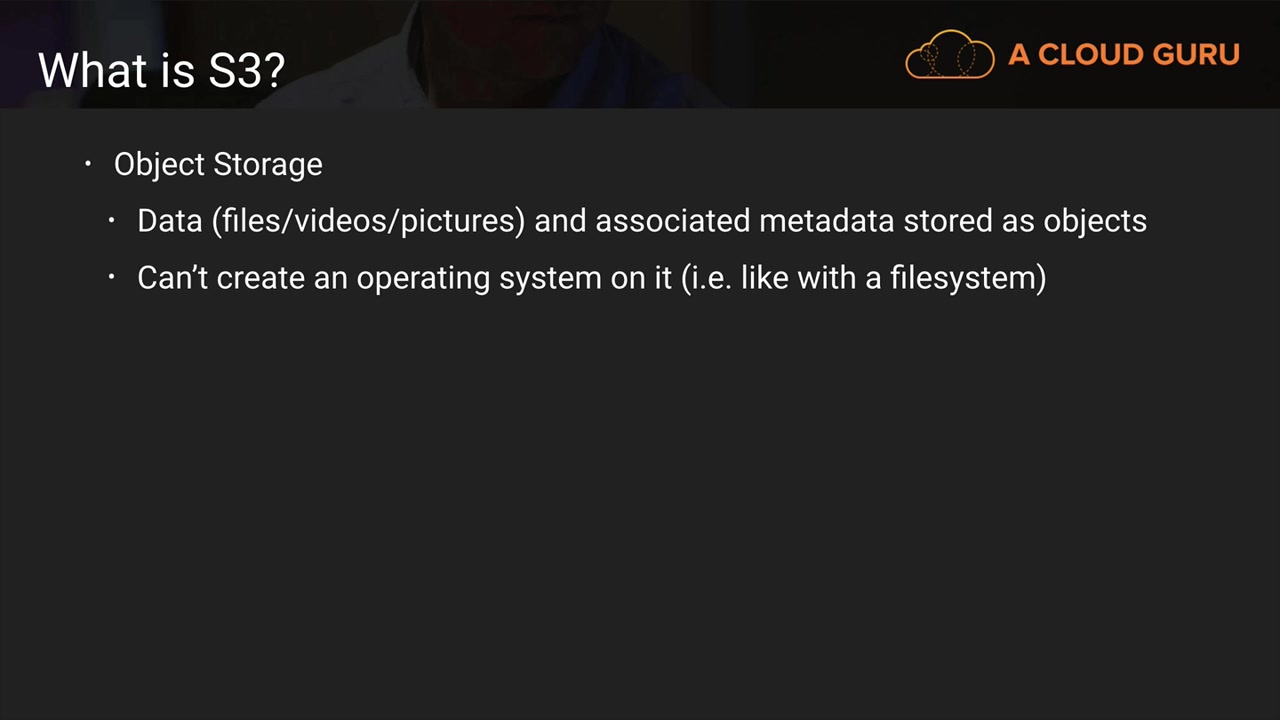Click the "(files/videos/pictures)" parenthetical text

368,221
